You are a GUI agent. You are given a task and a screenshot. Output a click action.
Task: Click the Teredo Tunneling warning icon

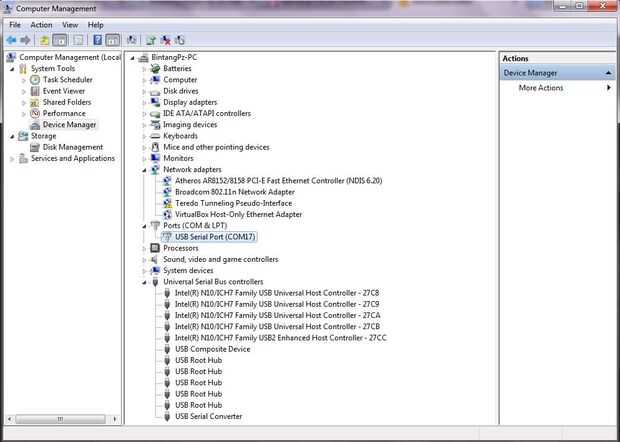167,203
